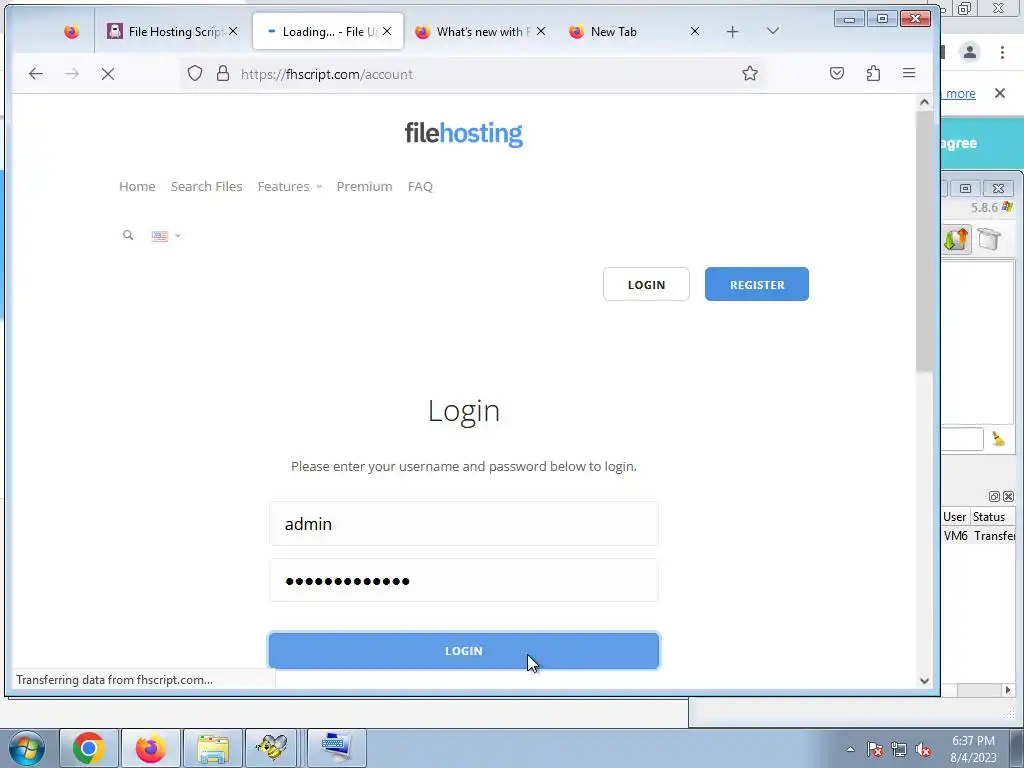Click the 'more' link in background window

961,93
